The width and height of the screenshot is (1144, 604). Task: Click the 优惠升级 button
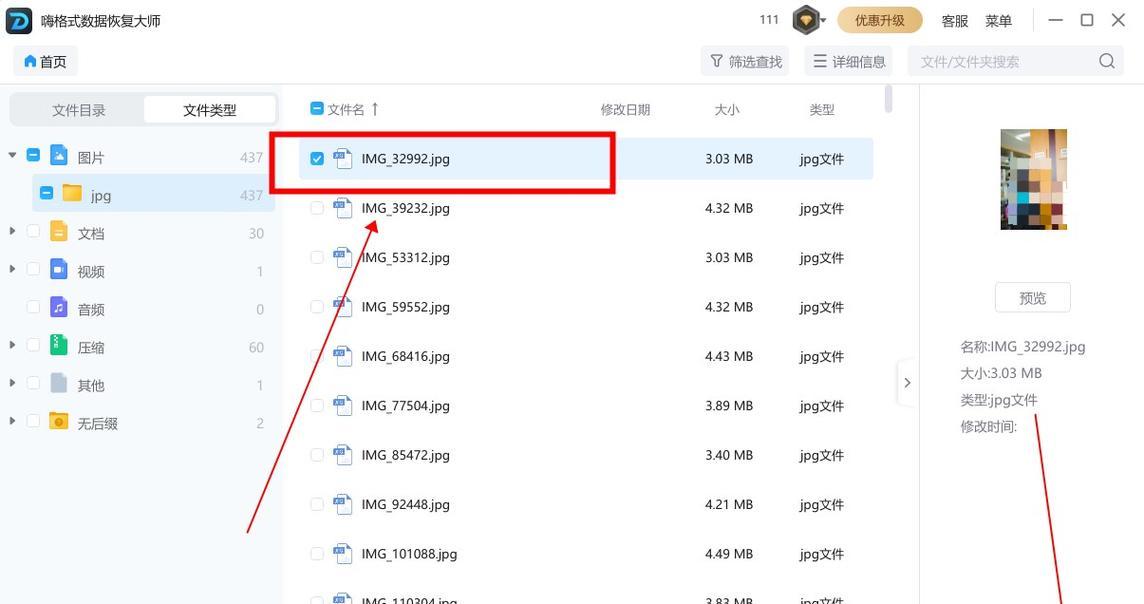click(x=879, y=20)
